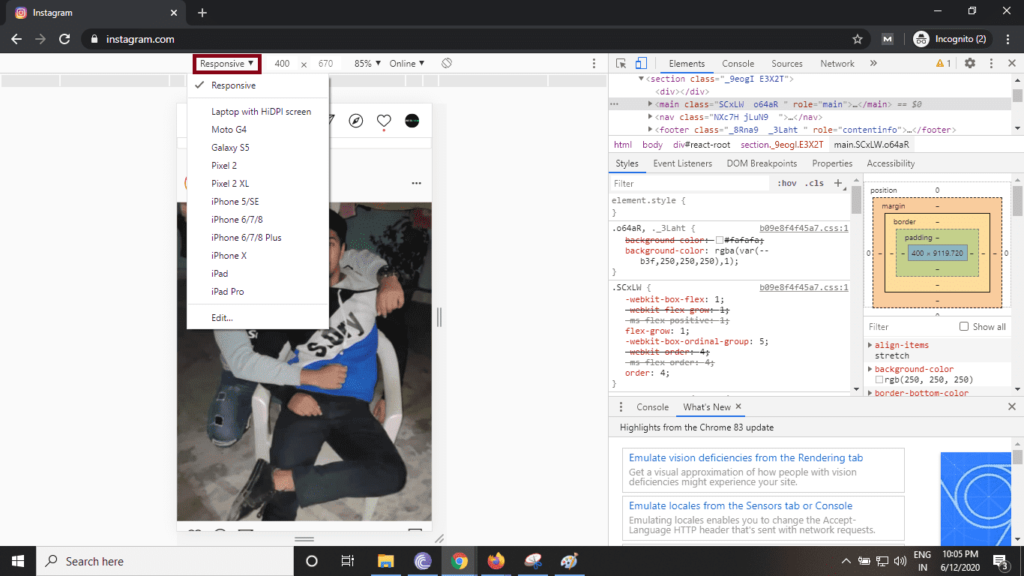This screenshot has height=576, width=1024.
Task: Click the warnings count indicator
Action: click(943, 63)
